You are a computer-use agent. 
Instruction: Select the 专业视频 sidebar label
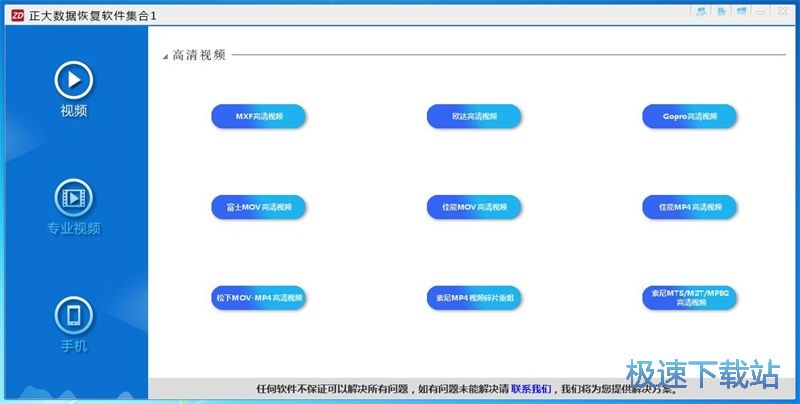tap(74, 228)
